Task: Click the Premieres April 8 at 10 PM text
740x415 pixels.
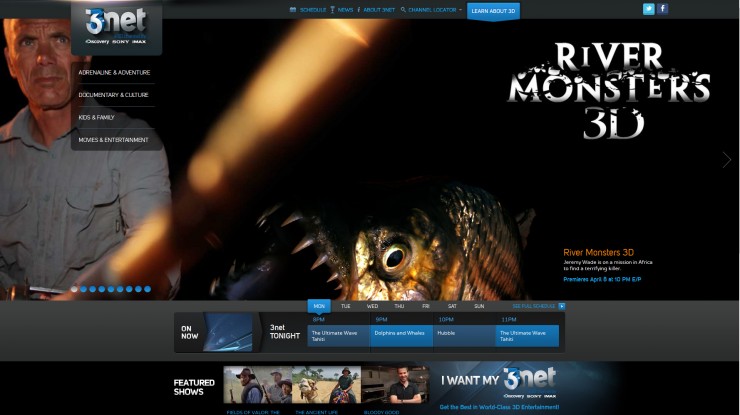Action: pos(602,279)
